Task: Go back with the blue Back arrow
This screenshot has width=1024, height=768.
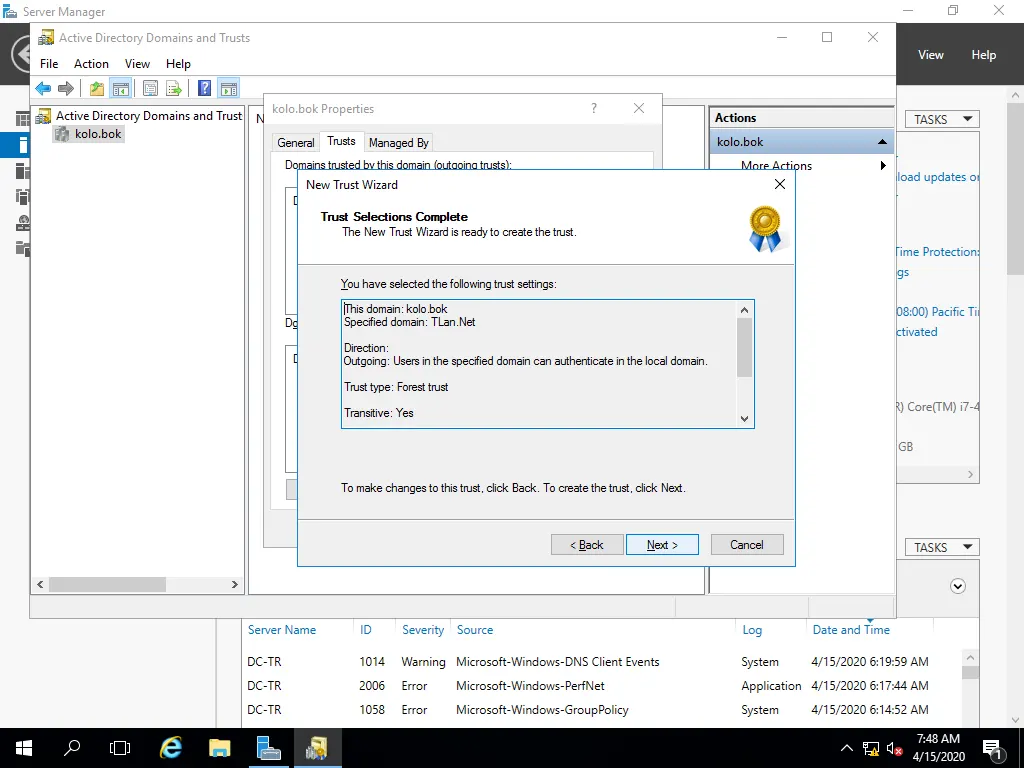Action: tap(43, 88)
